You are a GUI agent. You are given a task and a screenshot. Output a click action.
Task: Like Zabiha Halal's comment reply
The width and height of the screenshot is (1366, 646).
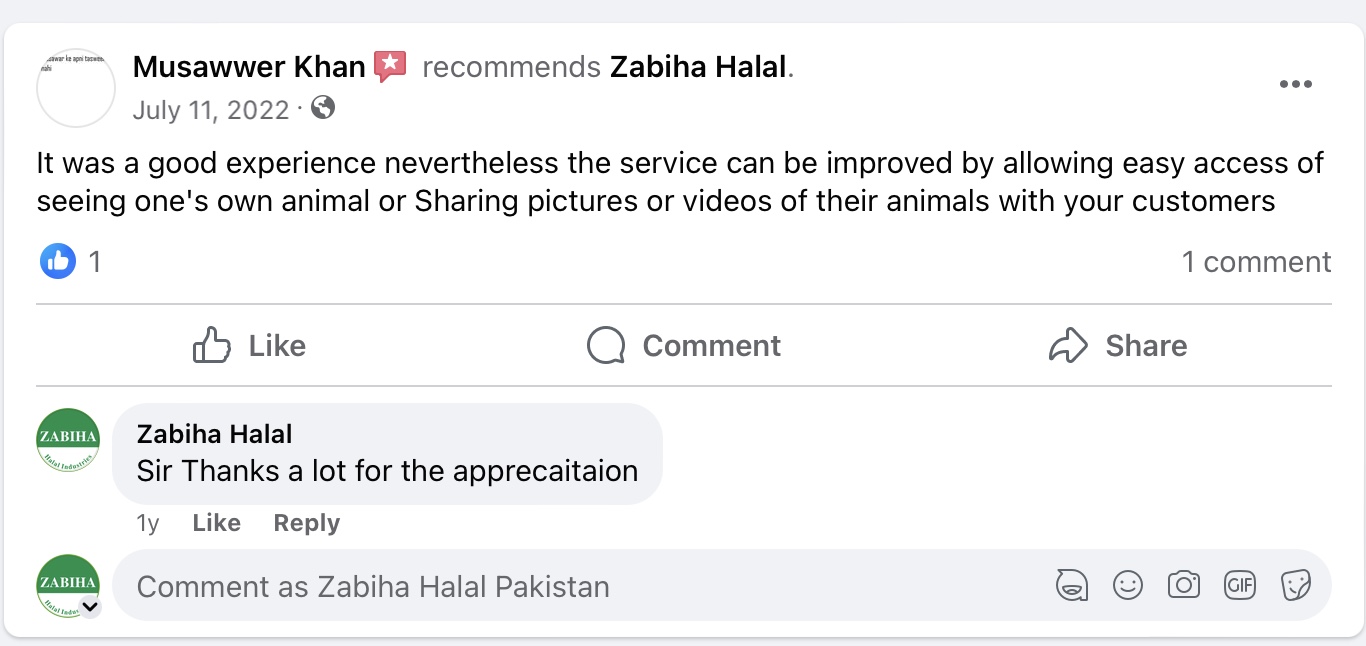[217, 523]
